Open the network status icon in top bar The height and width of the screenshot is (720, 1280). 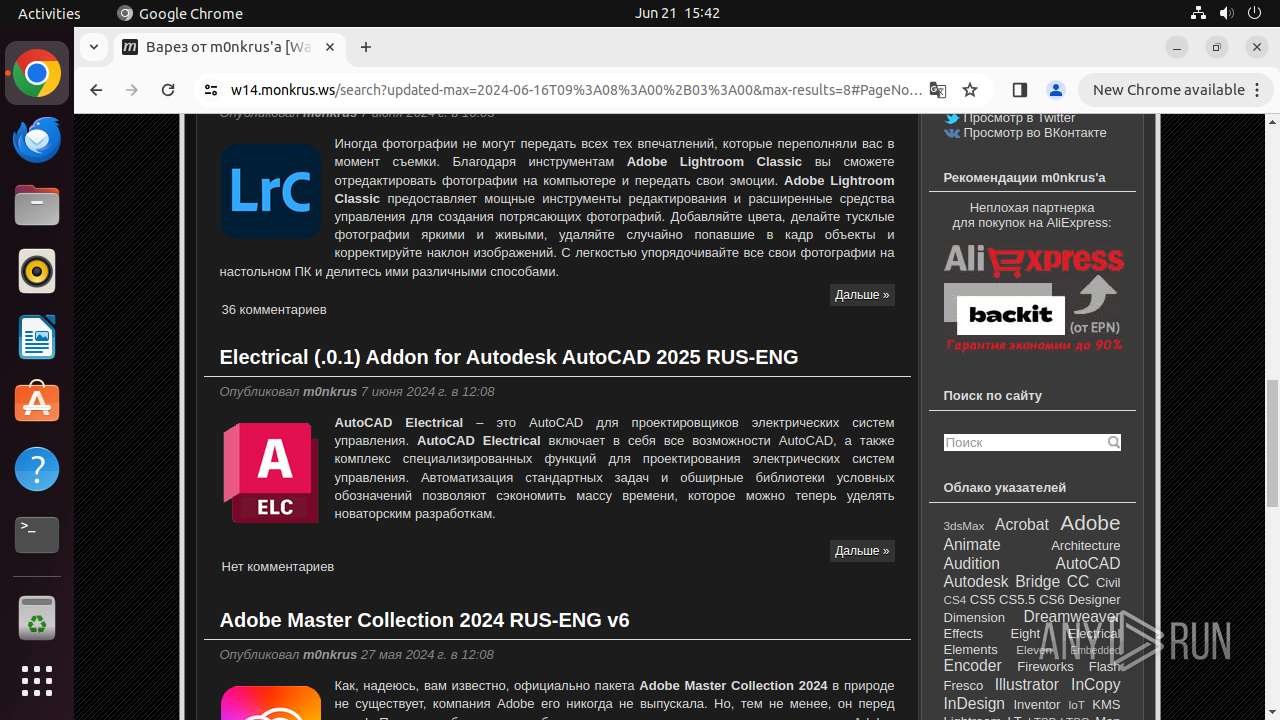tap(1199, 13)
